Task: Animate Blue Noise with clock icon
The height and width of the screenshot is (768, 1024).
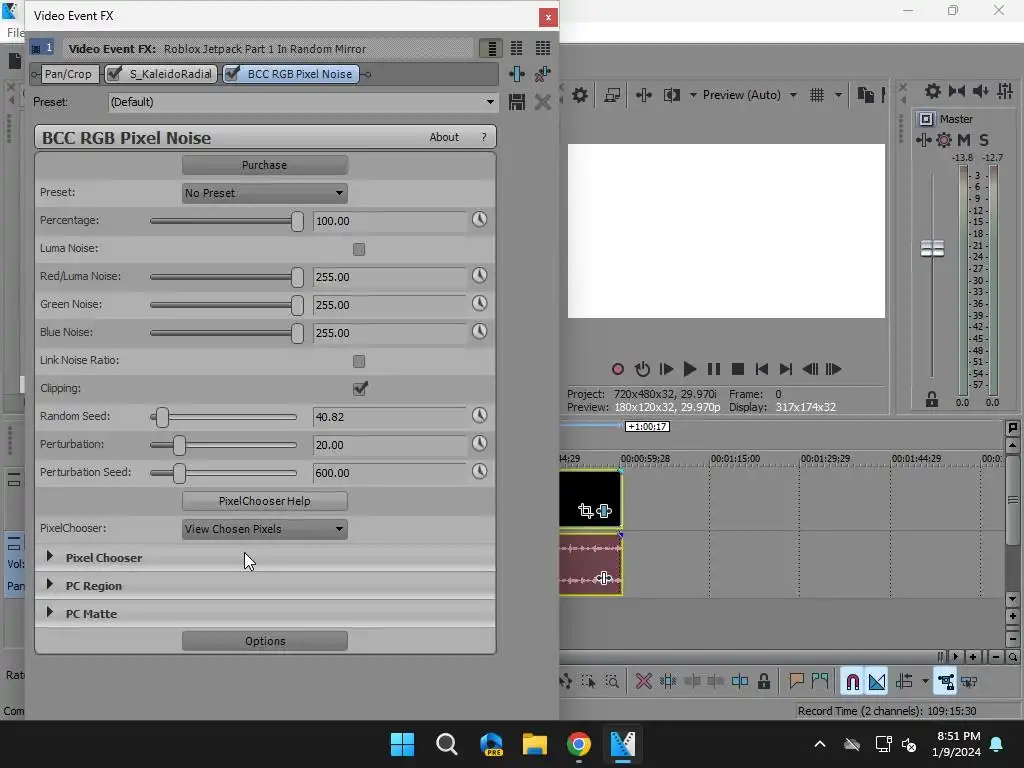Action: 479,332
